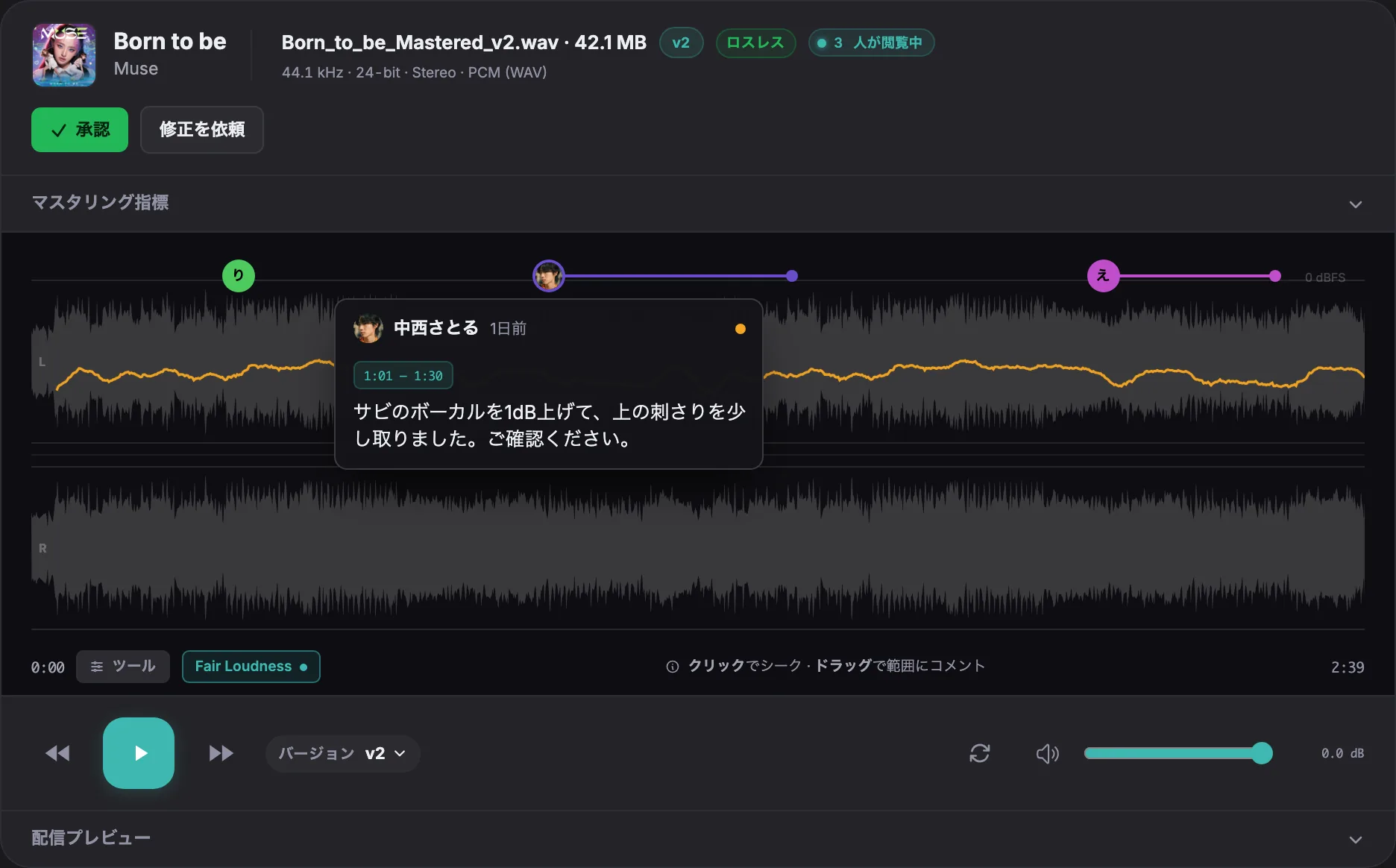Viewport: 1396px width, 868px height.
Task: Toggle the loop repeat icon
Action: [x=980, y=753]
